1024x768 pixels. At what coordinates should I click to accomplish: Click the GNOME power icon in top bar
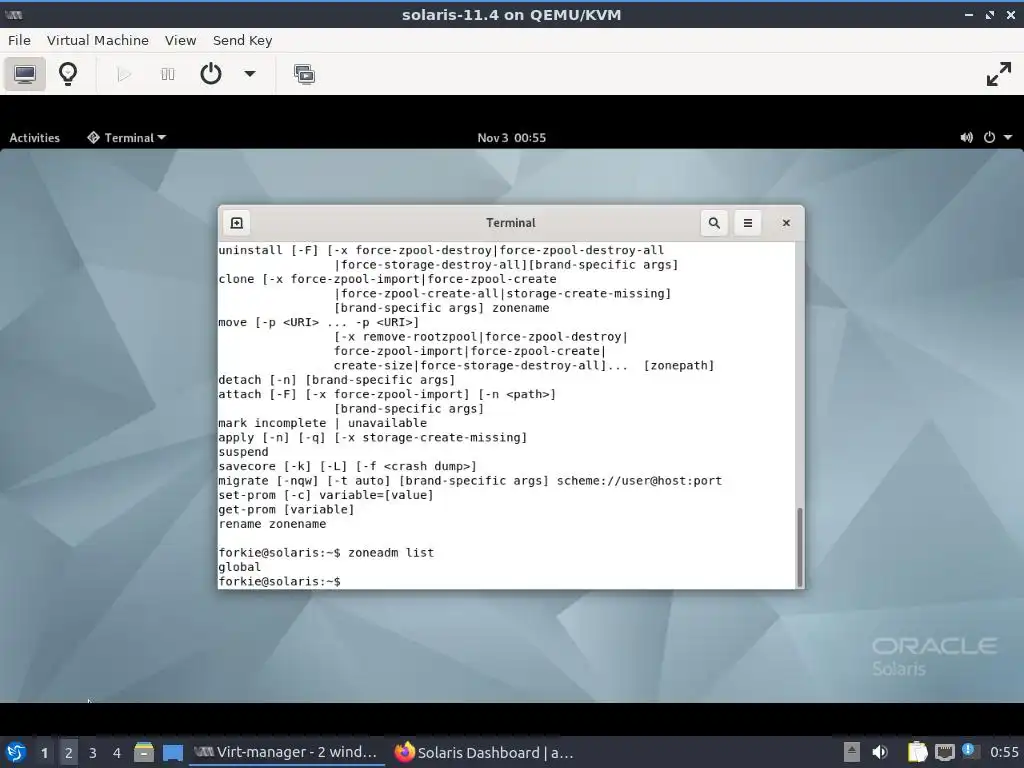[989, 138]
